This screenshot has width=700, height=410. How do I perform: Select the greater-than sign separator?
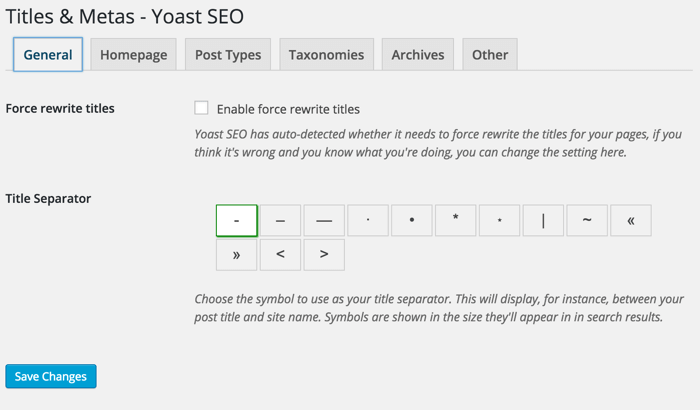coord(324,255)
